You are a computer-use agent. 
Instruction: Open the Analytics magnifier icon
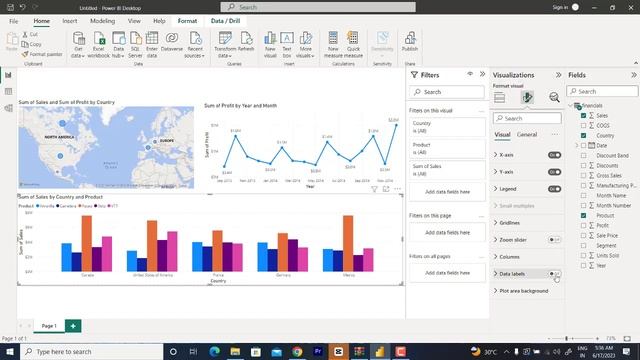point(554,97)
